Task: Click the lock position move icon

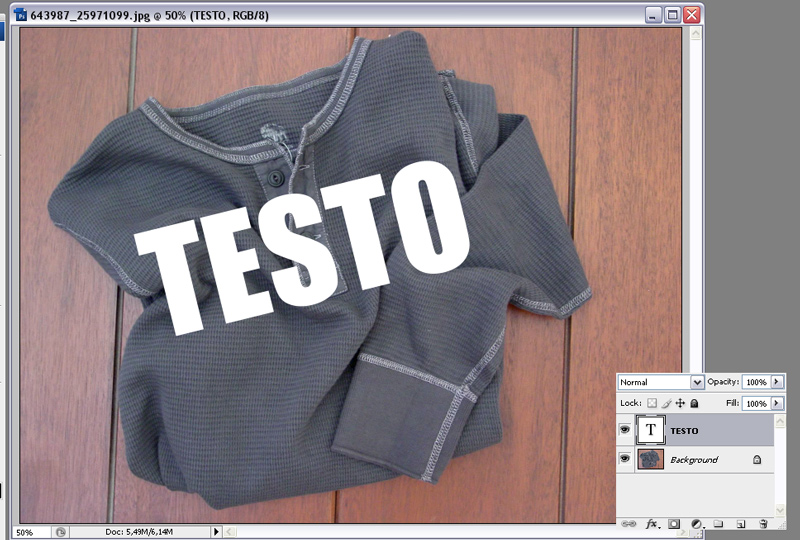Action: (680, 403)
